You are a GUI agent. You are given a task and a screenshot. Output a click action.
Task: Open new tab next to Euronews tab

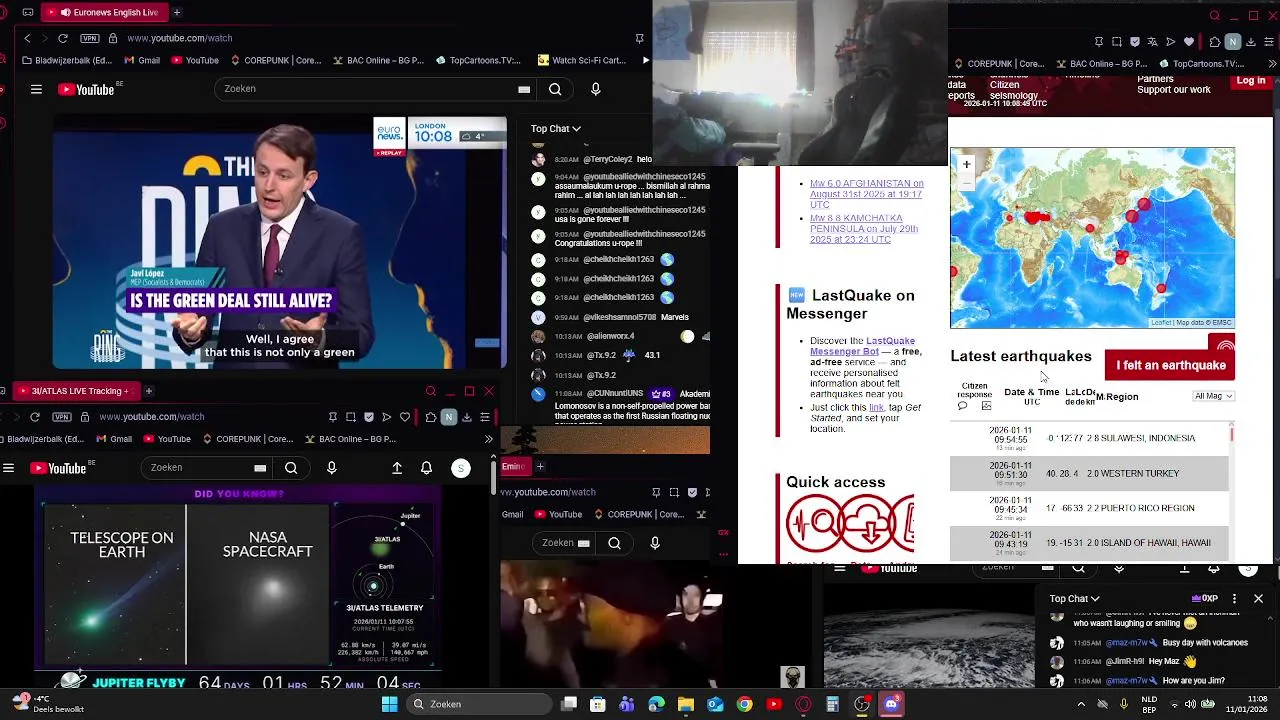(x=177, y=12)
